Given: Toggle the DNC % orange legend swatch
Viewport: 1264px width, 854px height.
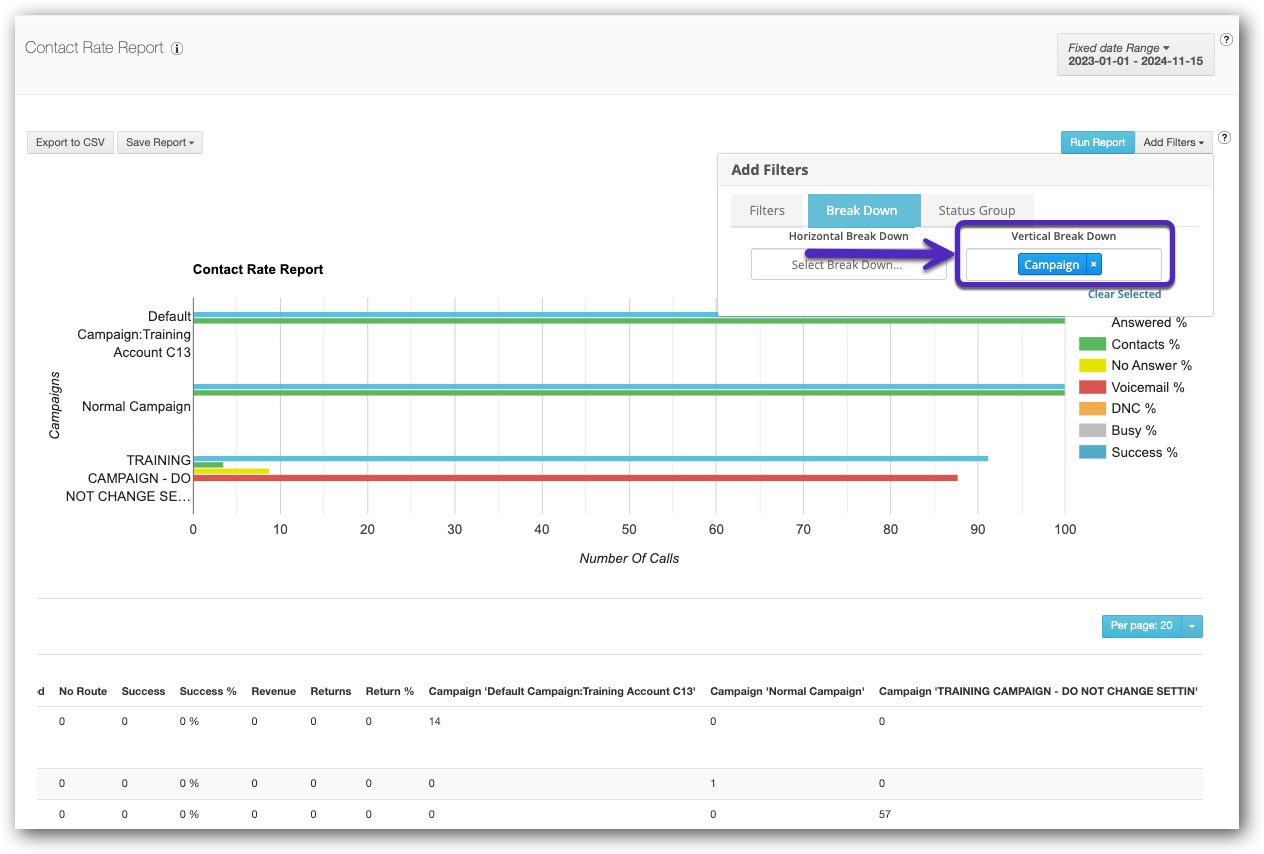Looking at the screenshot, I should click(x=1092, y=409).
